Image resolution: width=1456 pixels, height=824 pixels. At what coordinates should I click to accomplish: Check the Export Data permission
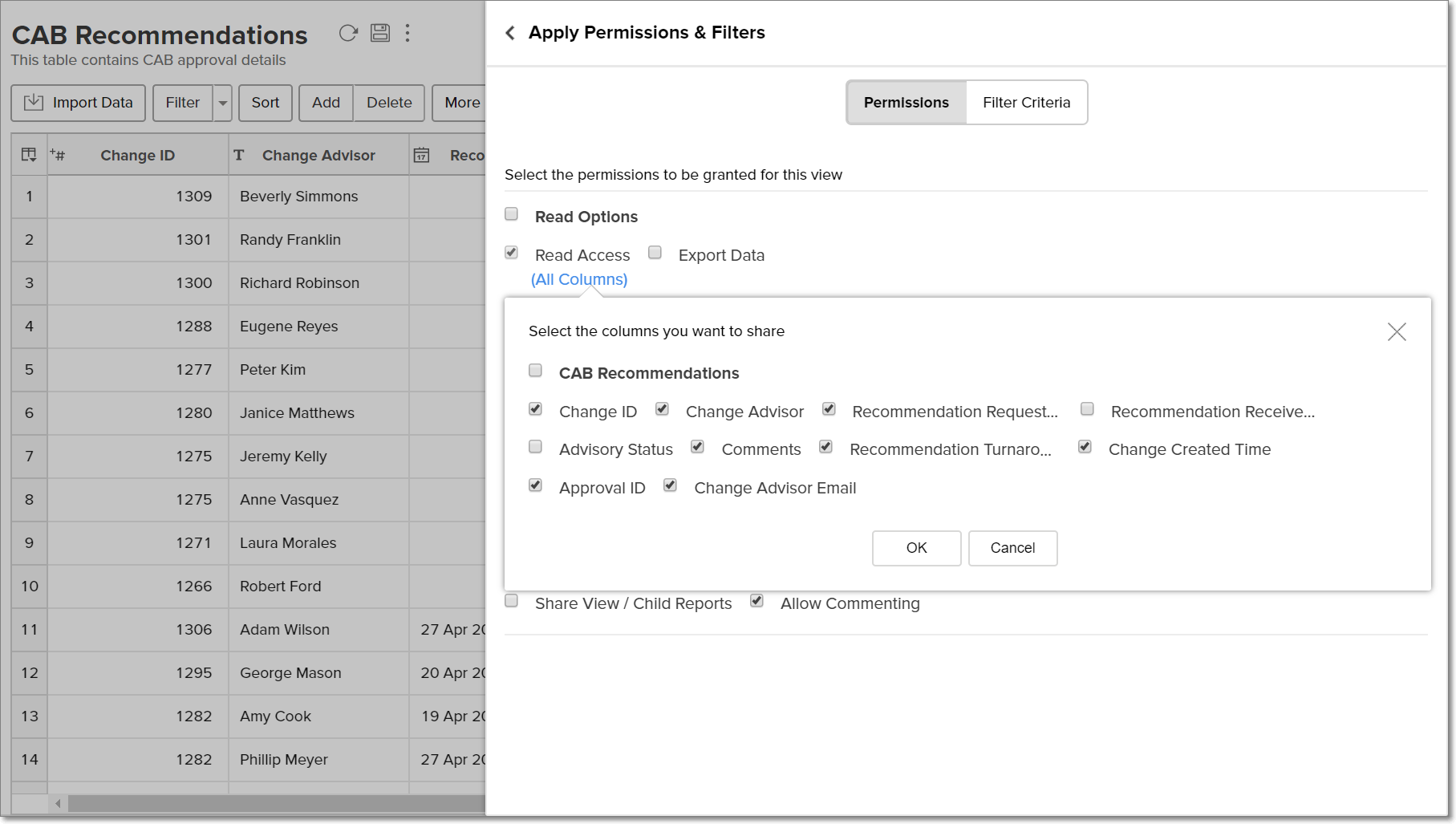tap(655, 253)
